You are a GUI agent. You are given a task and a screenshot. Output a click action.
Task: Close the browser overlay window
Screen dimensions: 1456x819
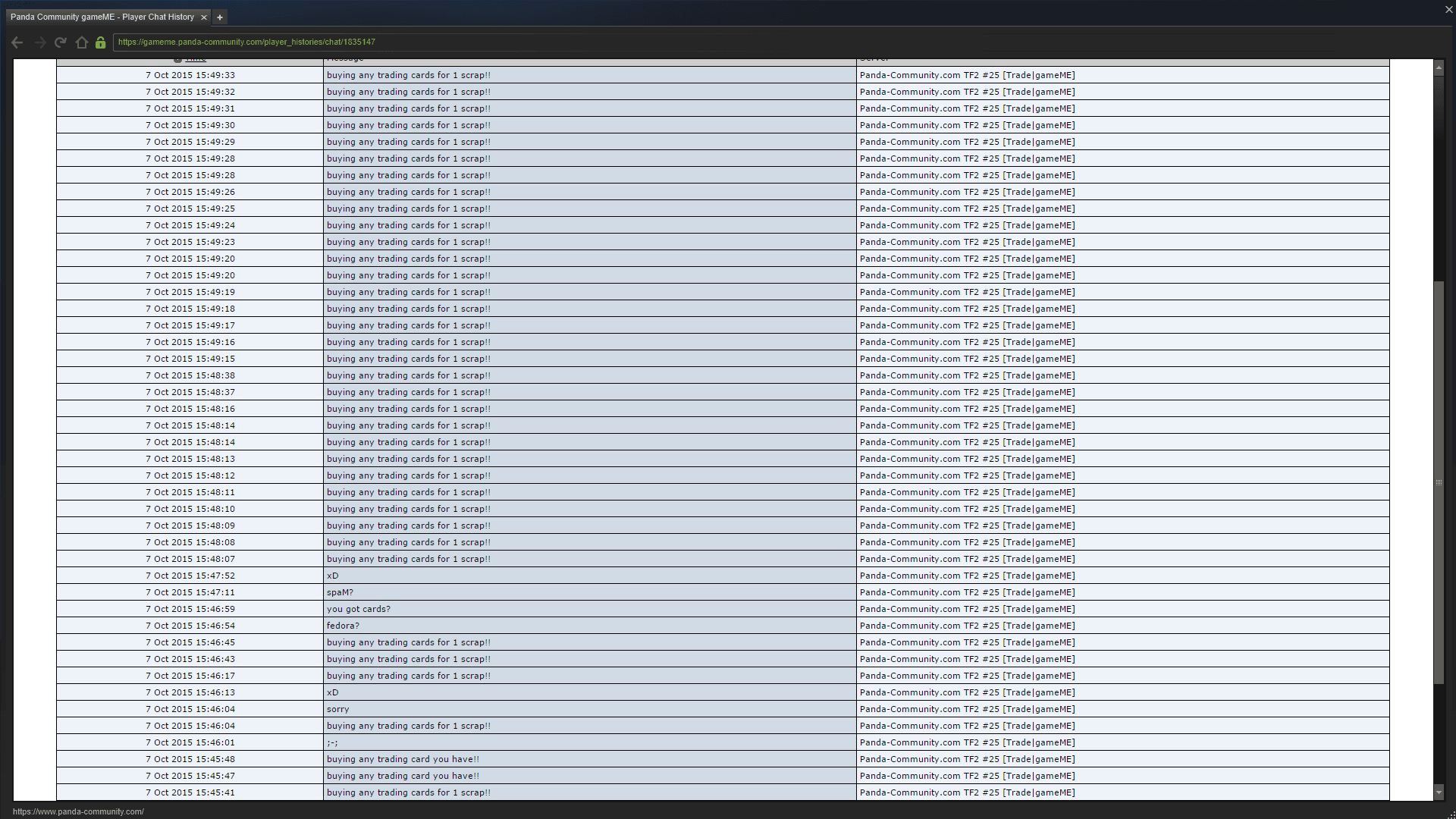1448,10
